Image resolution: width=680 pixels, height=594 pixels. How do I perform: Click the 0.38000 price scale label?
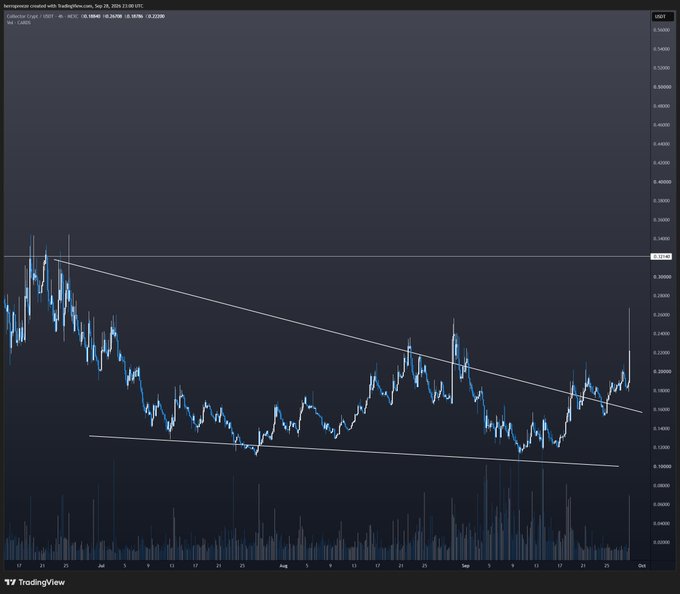pyautogui.click(x=661, y=201)
